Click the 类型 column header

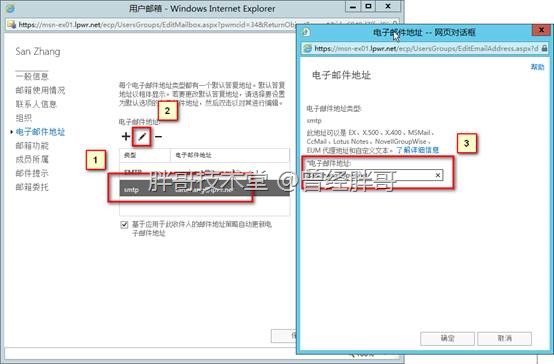145,155
